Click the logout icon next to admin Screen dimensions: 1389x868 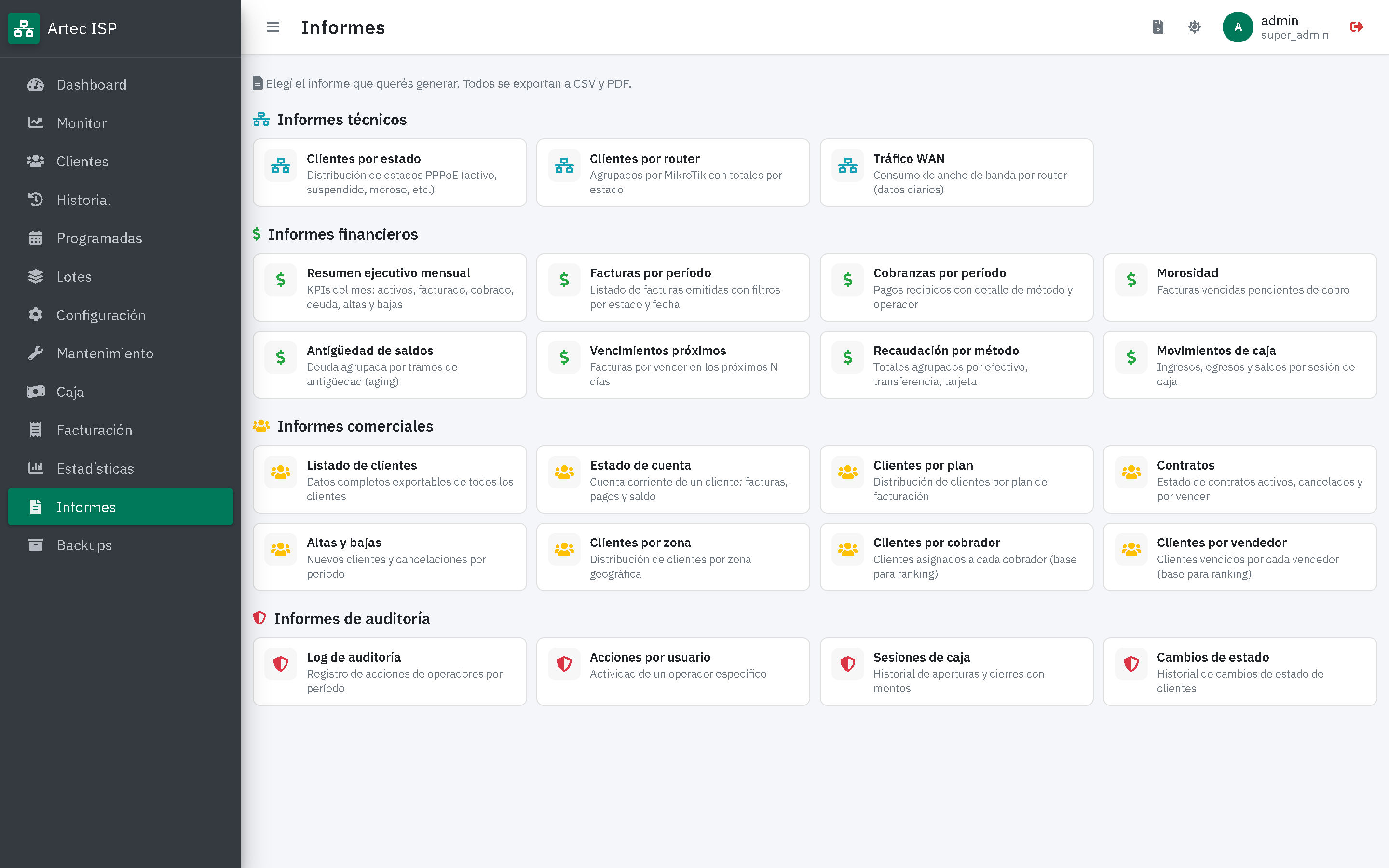click(1357, 27)
